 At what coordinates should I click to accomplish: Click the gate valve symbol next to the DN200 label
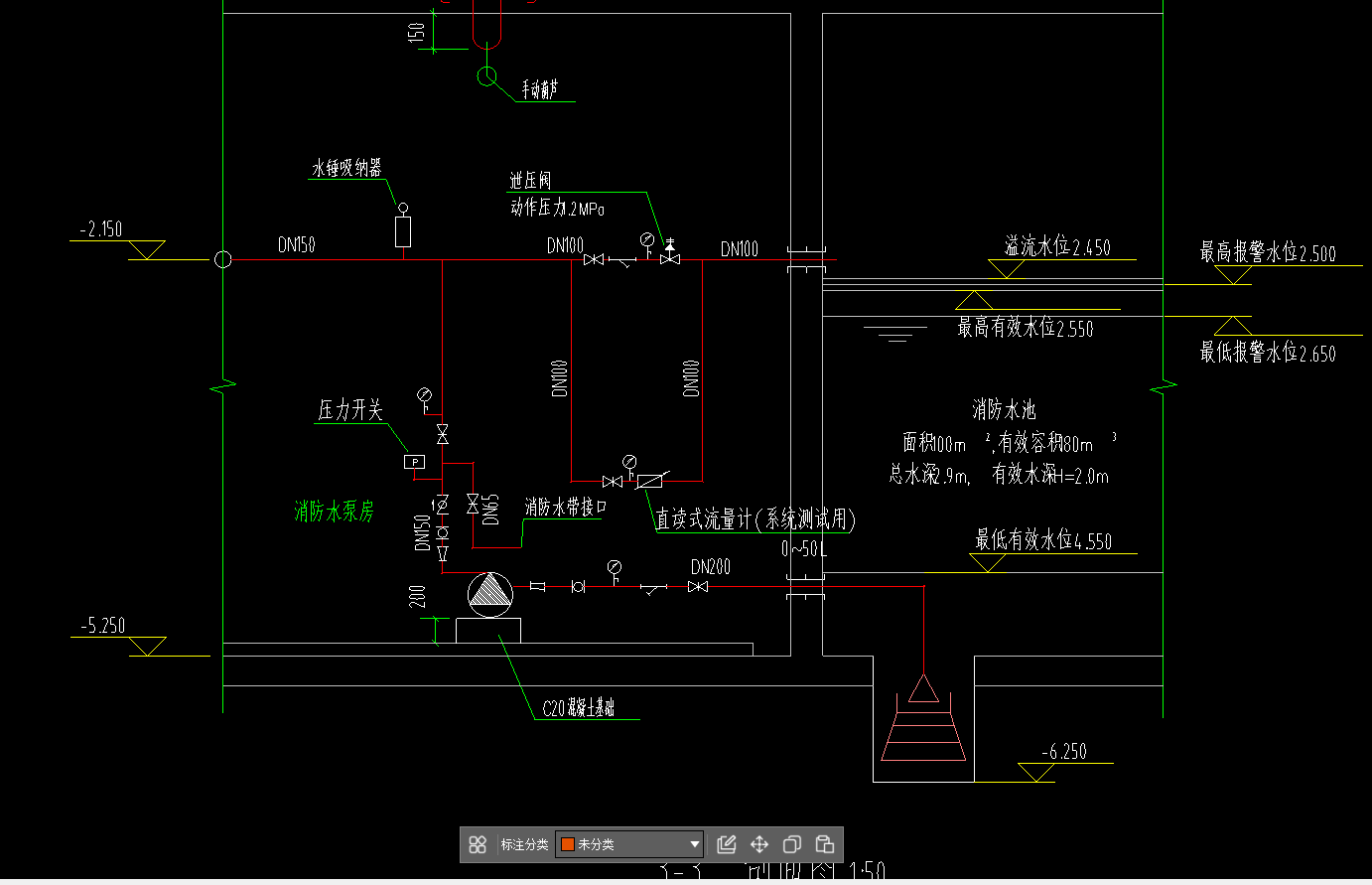(x=698, y=587)
